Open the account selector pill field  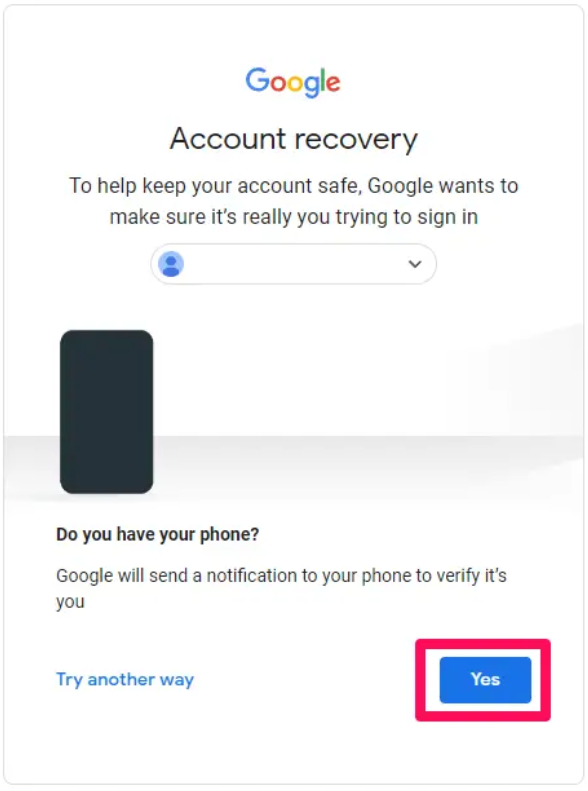[x=293, y=264]
